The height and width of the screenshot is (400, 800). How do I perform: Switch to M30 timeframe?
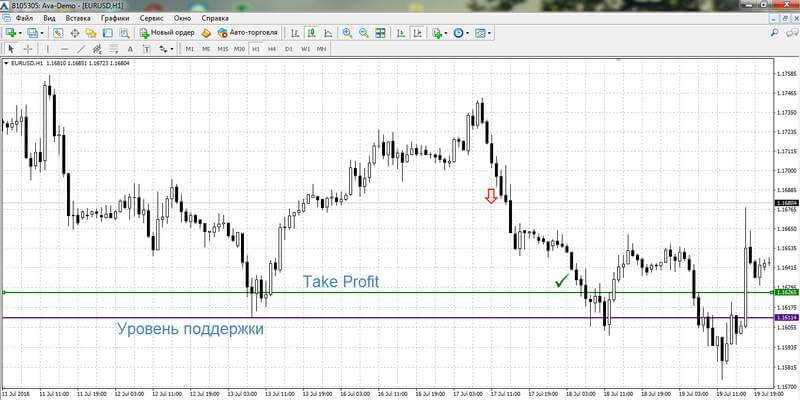(x=239, y=49)
